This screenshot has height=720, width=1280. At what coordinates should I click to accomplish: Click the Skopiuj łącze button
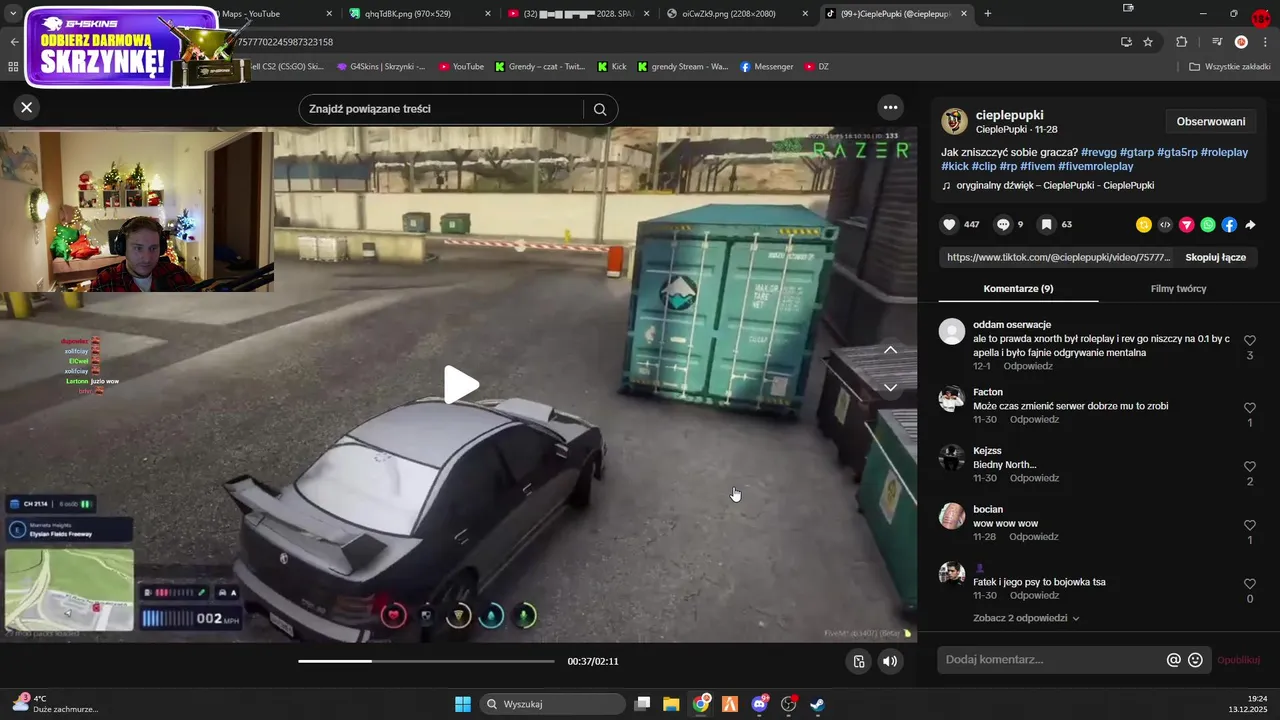[1215, 257]
